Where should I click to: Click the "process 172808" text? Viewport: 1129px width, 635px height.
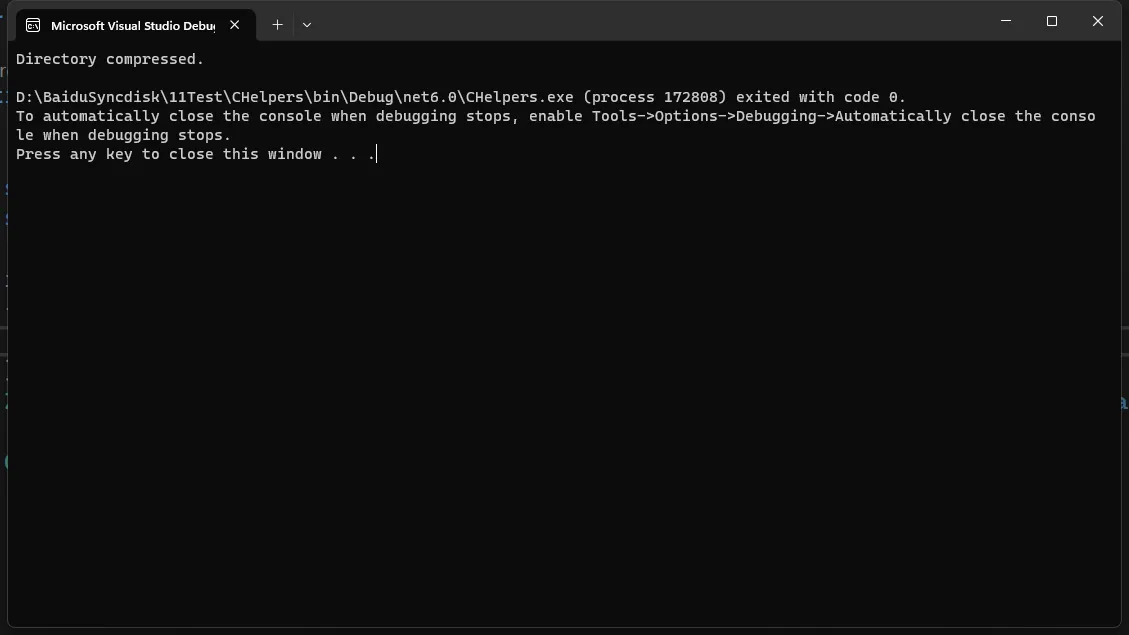click(x=655, y=97)
